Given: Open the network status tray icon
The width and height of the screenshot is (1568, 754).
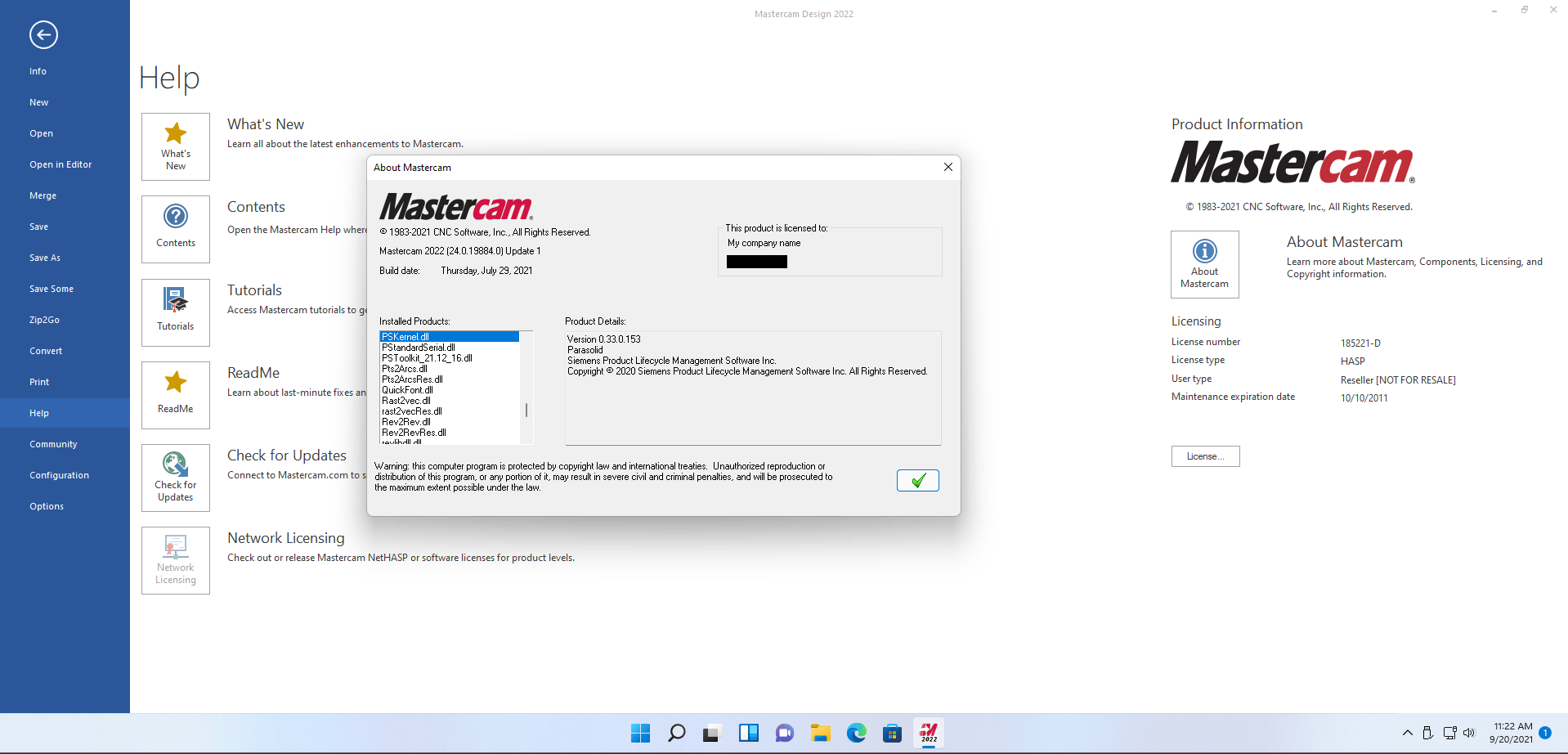Looking at the screenshot, I should (x=1449, y=733).
